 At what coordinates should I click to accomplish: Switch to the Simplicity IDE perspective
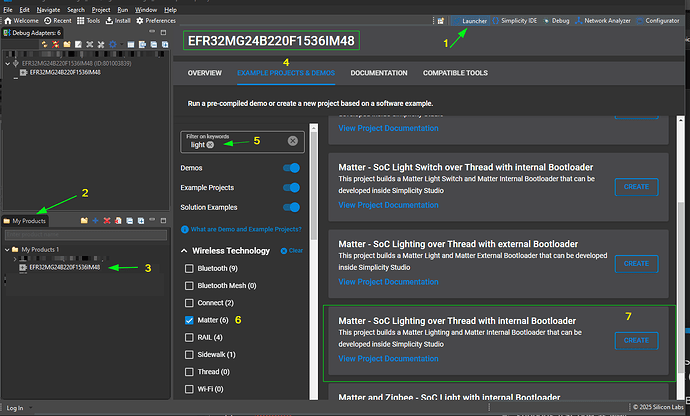(515, 21)
